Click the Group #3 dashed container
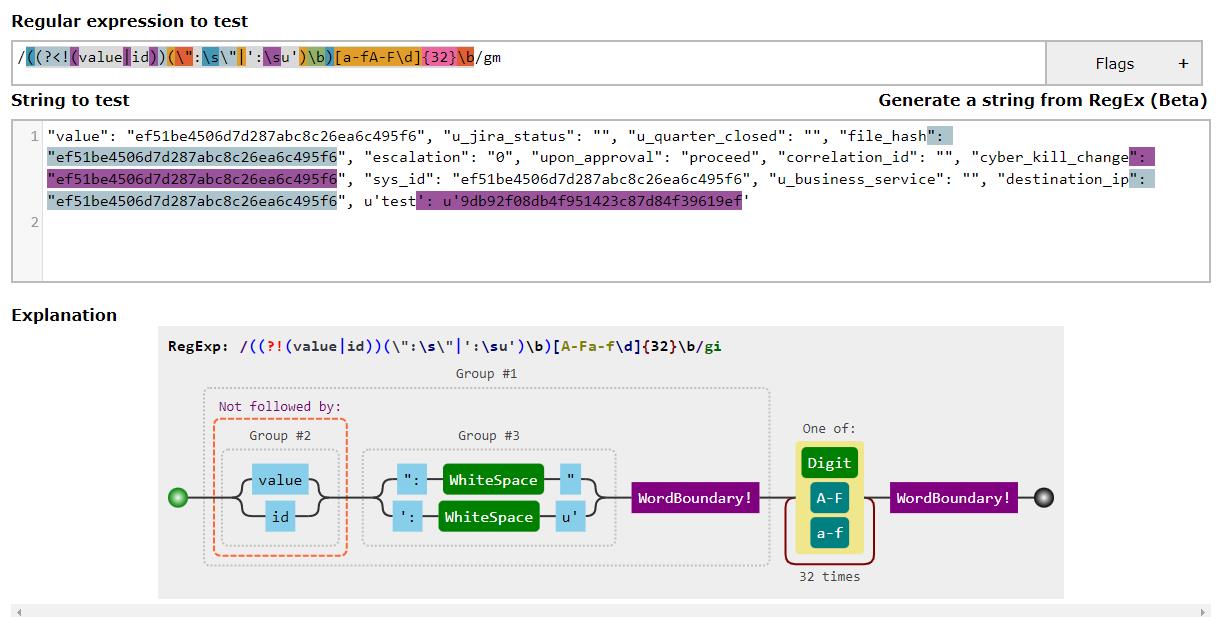The image size is (1227, 617). (487, 435)
